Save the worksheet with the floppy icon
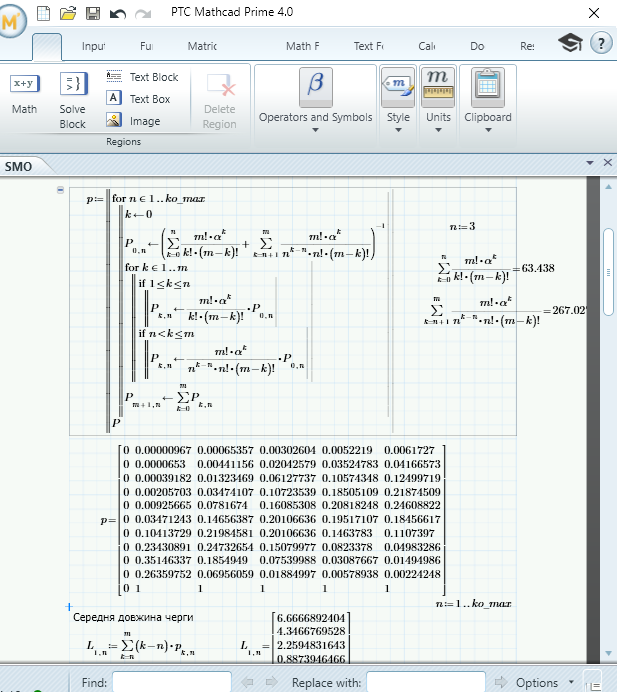 point(92,13)
